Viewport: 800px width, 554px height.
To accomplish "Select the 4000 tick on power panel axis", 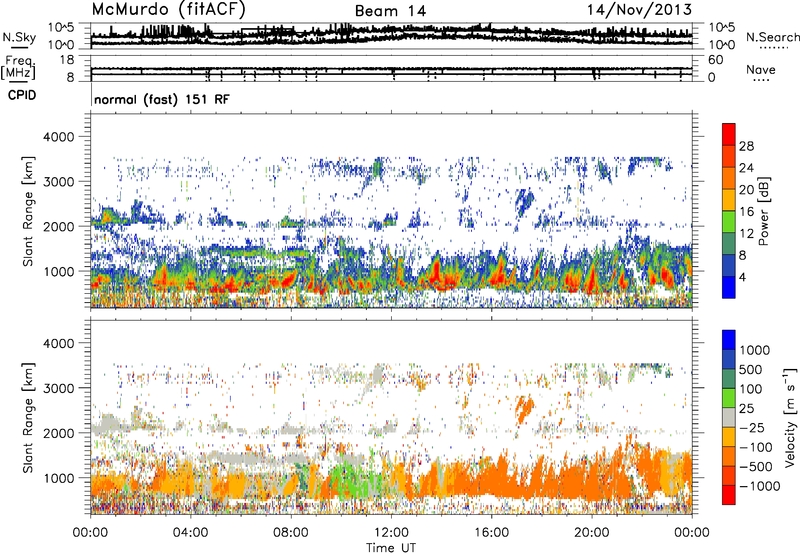I will pyautogui.click(x=59, y=137).
